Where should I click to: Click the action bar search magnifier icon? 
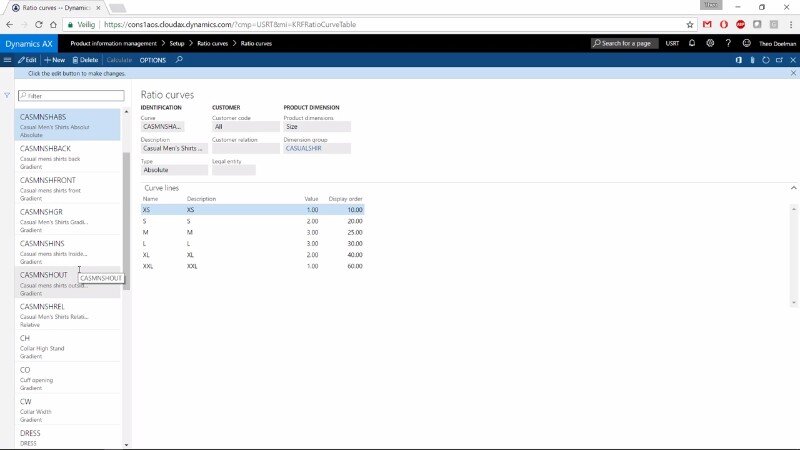[x=179, y=60]
